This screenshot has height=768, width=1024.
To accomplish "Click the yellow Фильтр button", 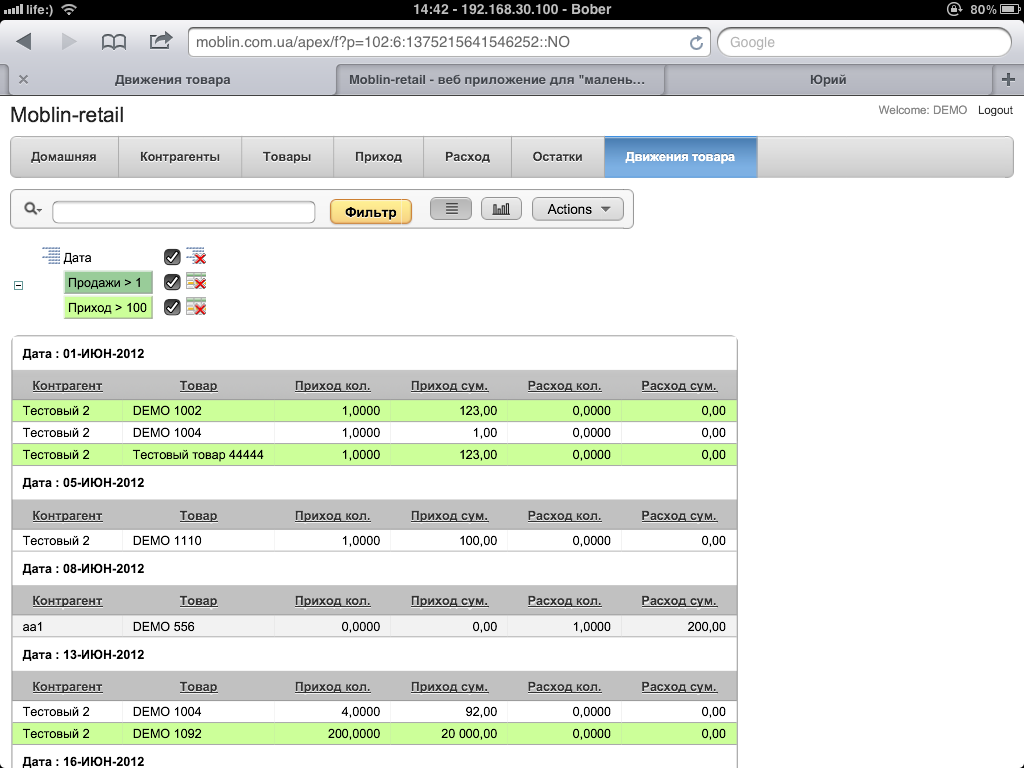I will pos(370,212).
